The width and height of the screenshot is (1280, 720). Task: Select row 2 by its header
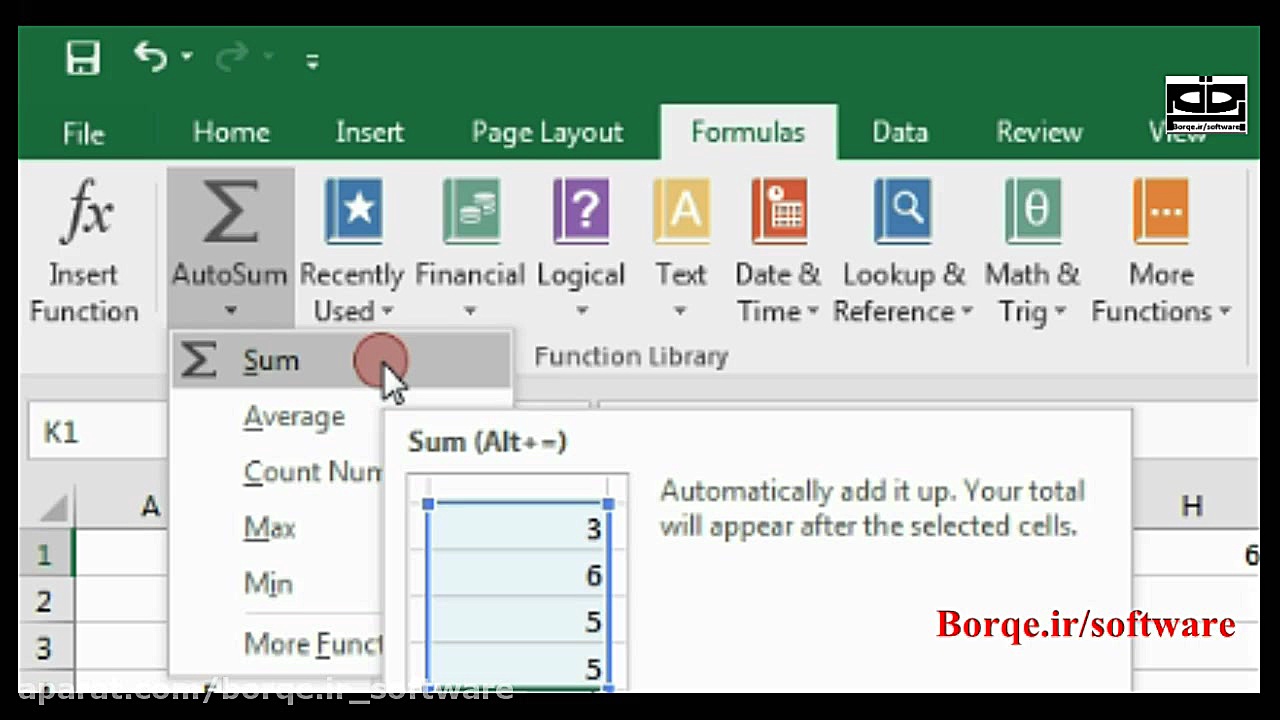pos(44,601)
